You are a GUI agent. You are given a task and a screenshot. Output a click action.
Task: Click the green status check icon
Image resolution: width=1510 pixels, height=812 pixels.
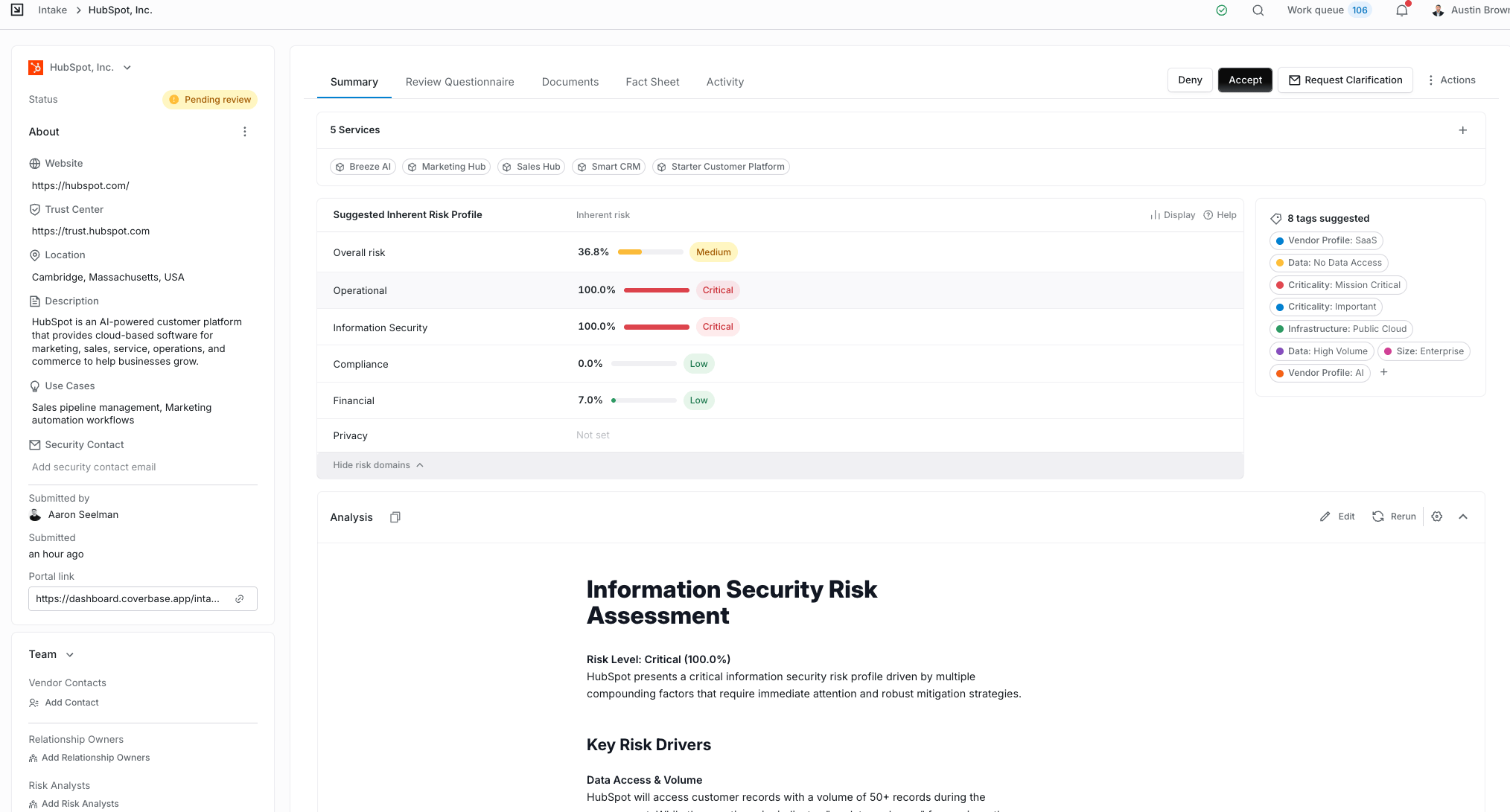[x=1221, y=10]
